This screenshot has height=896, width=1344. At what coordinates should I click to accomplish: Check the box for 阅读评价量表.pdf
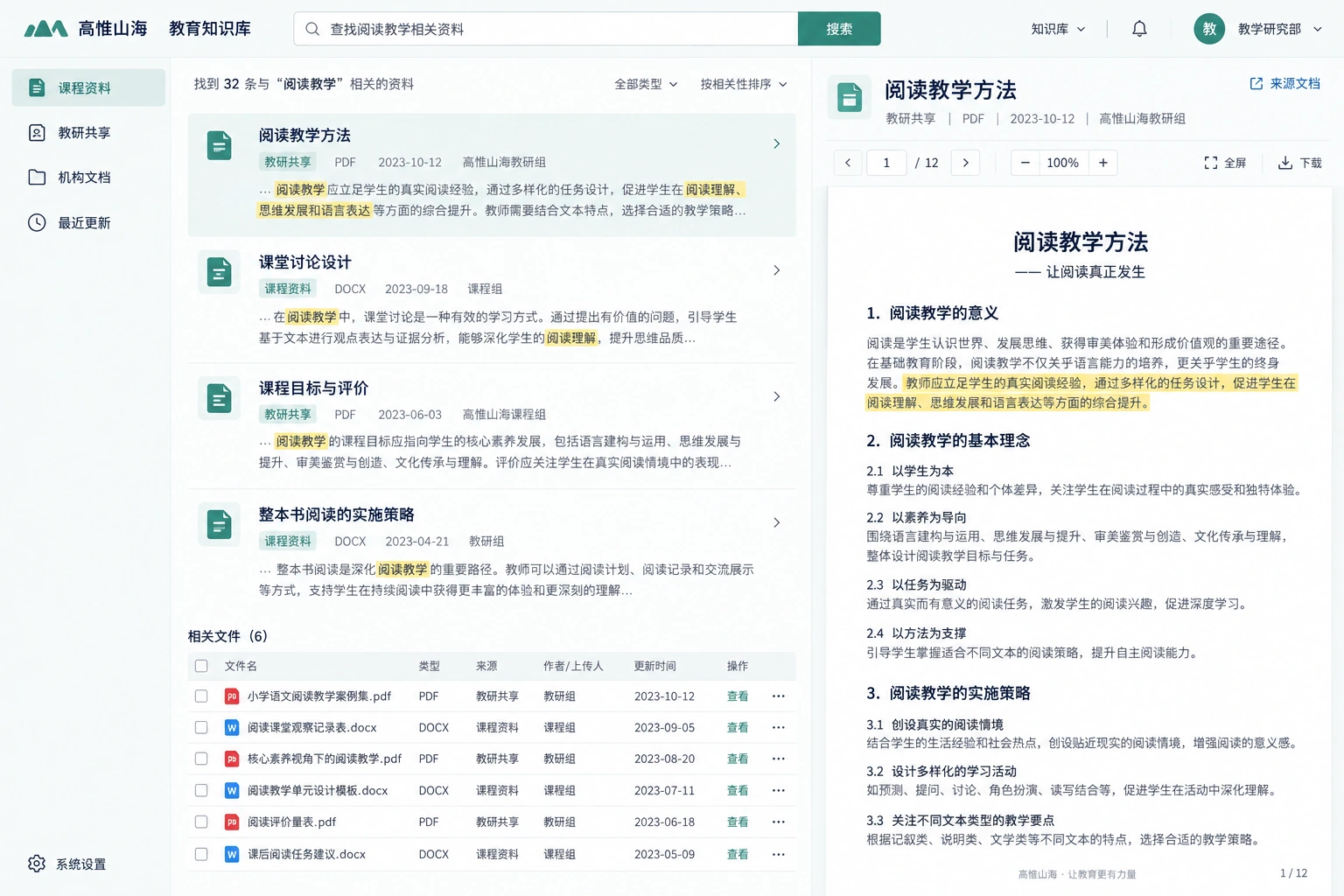[x=201, y=822]
